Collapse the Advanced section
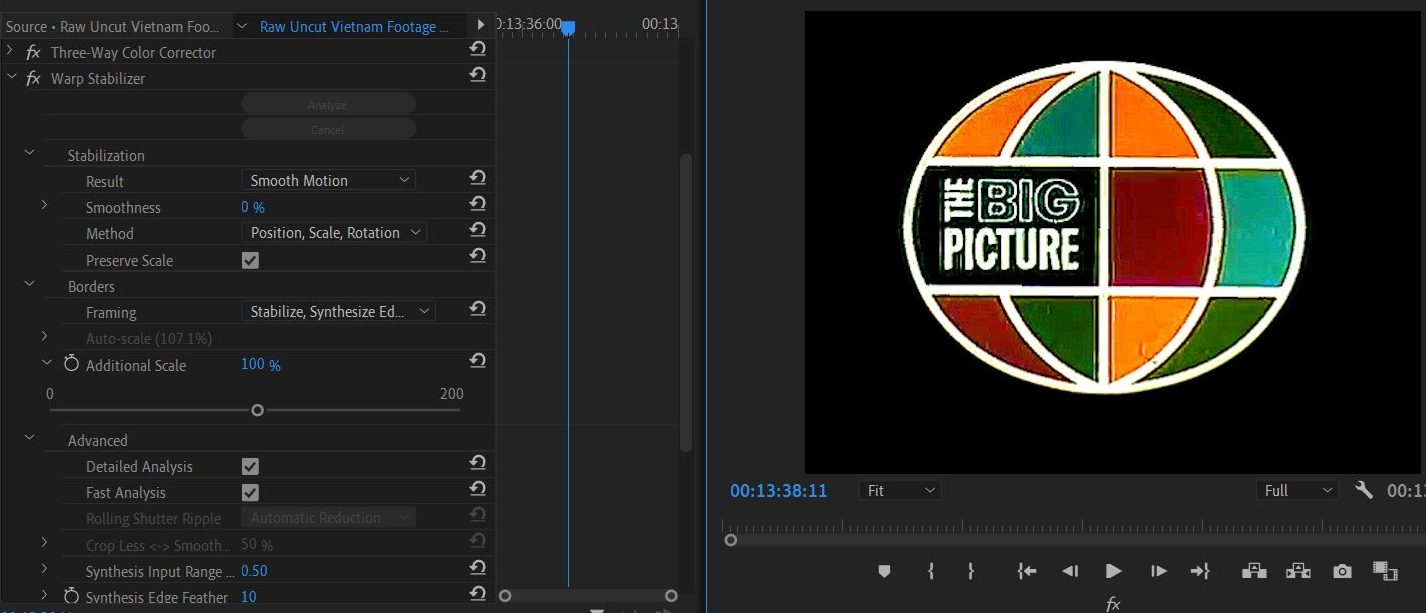Image resolution: width=1426 pixels, height=613 pixels. [x=29, y=438]
